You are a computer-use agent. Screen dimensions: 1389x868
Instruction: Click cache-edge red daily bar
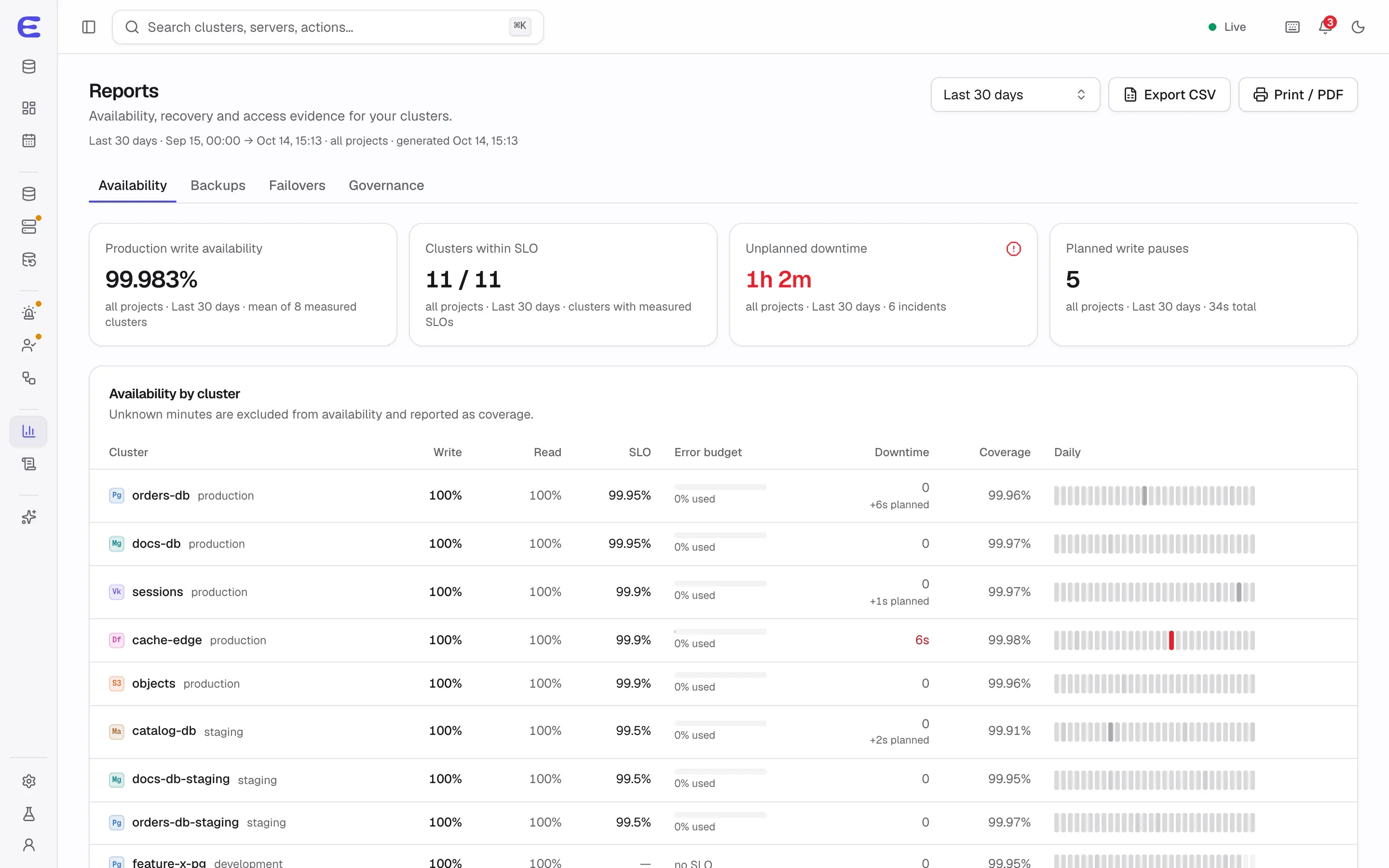(1171, 640)
